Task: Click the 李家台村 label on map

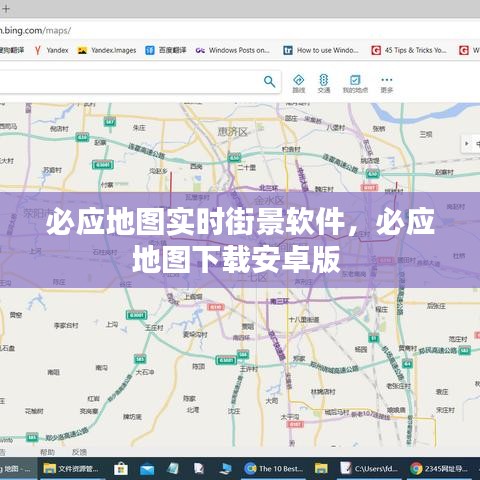Action: (66, 325)
